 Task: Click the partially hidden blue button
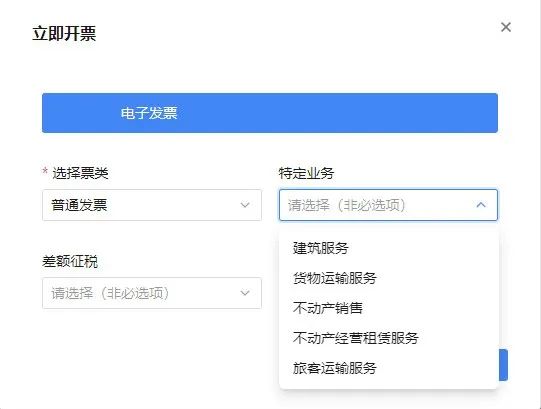click(503, 365)
